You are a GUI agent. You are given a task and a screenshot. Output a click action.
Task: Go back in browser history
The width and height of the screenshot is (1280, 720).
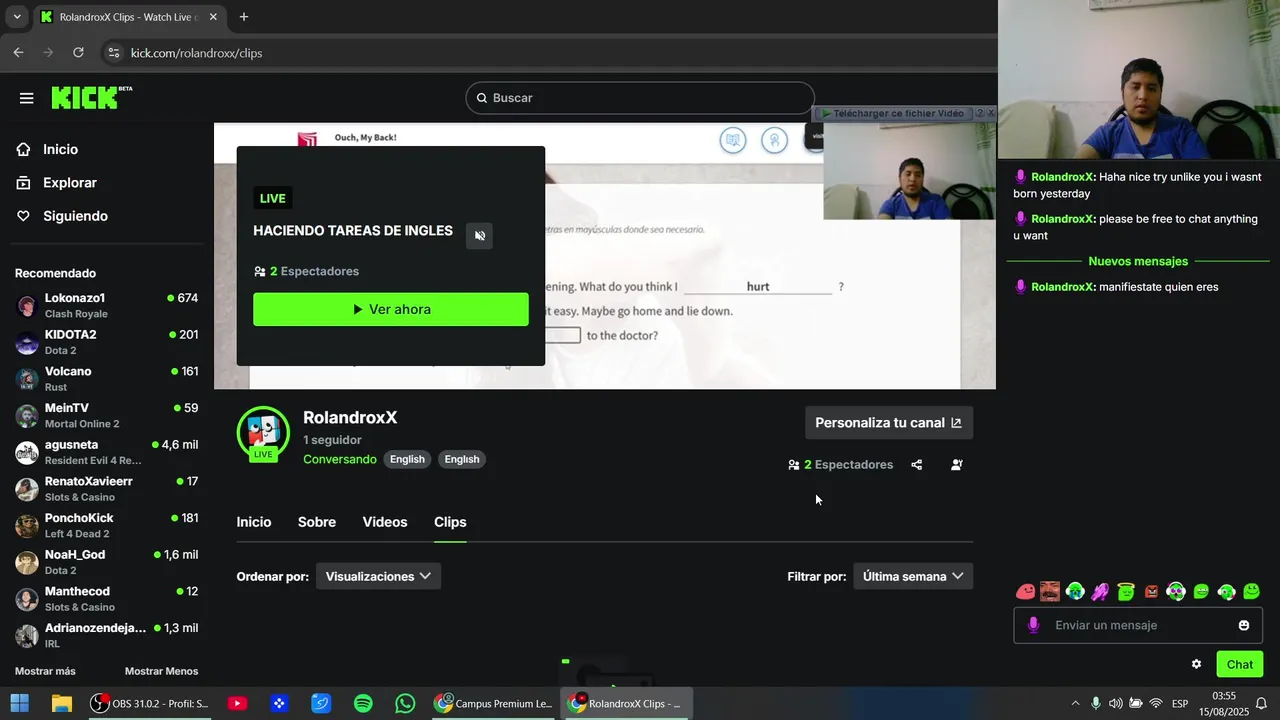[18, 53]
